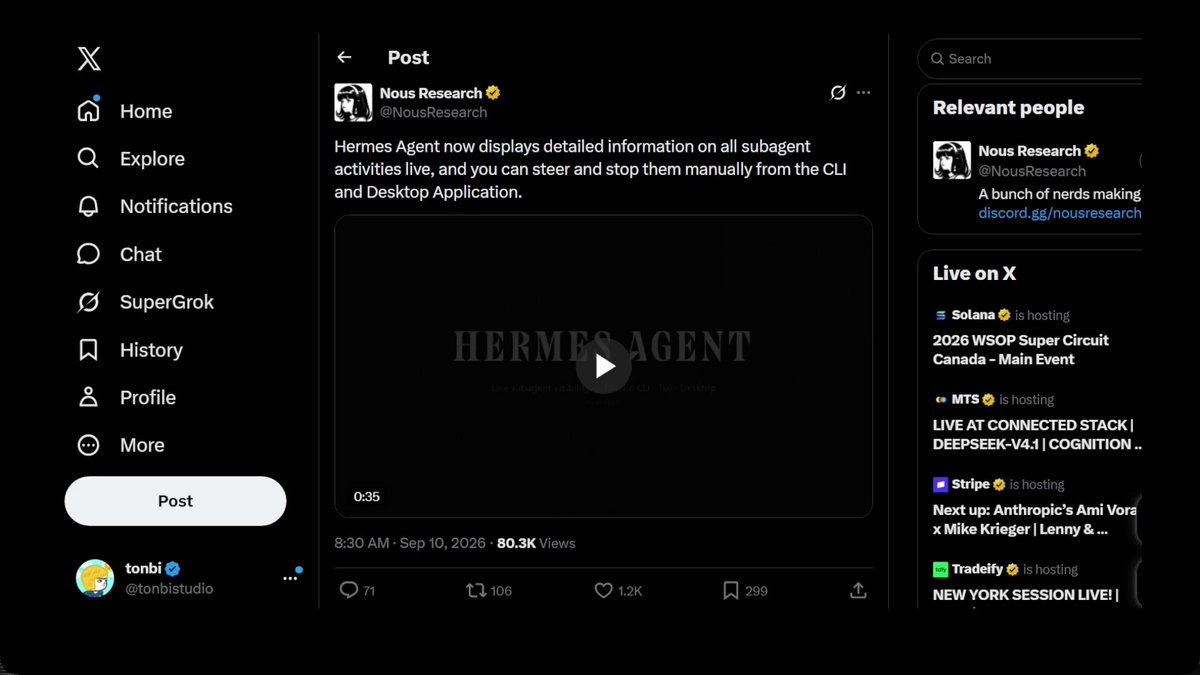This screenshot has width=1200, height=675.
Task: Click the Tradeify host icon
Action: [940, 569]
